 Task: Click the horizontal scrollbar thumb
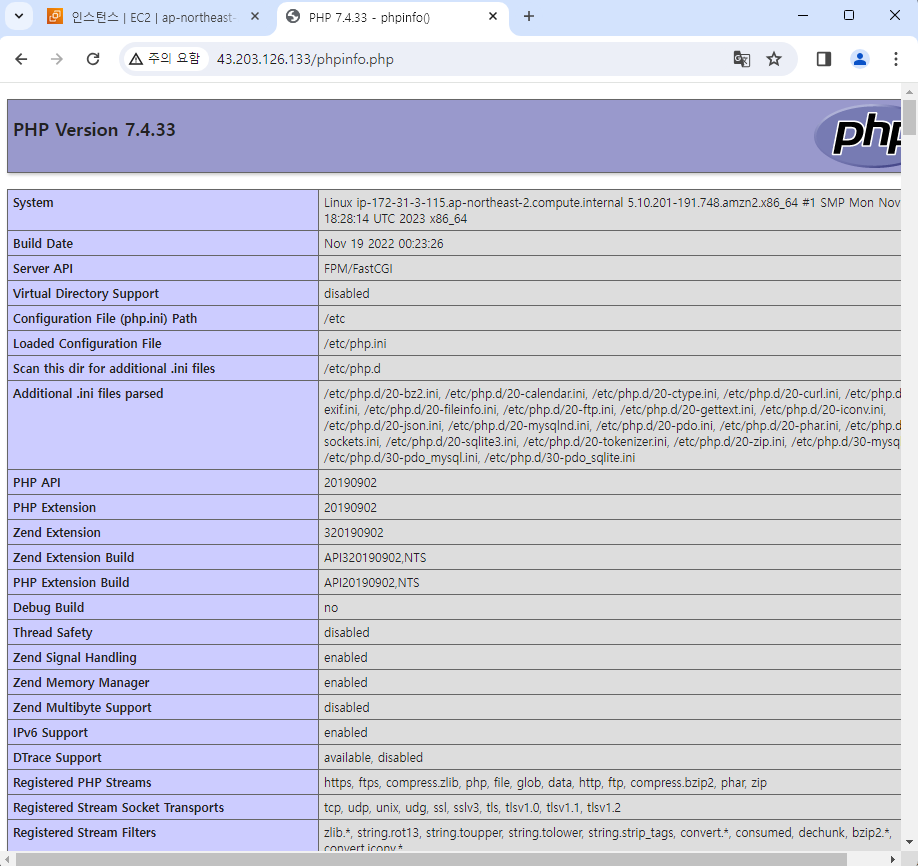point(431,860)
